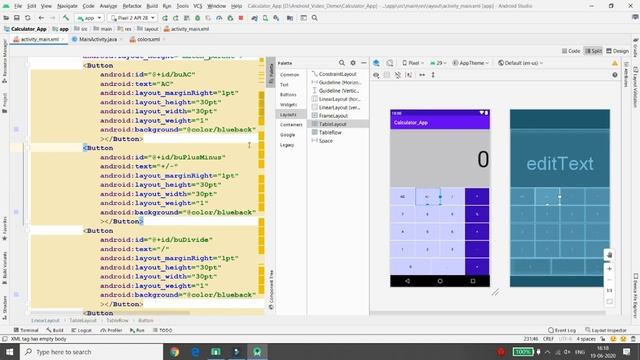Select the Legacy palette category

[x=287, y=144]
